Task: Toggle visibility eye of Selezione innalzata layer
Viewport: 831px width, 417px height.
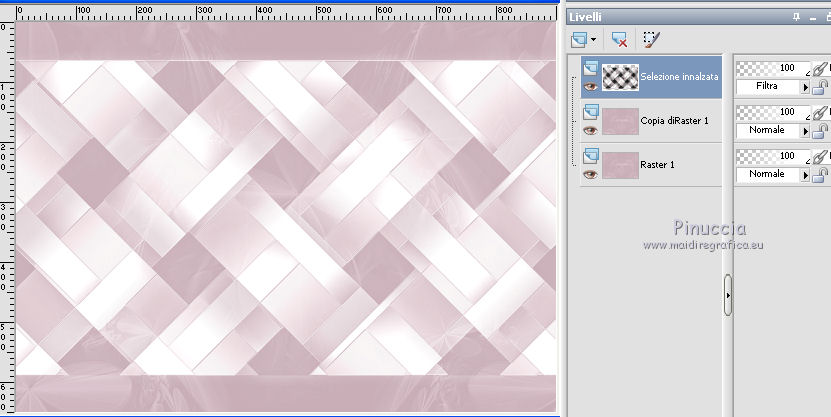Action: (x=590, y=86)
